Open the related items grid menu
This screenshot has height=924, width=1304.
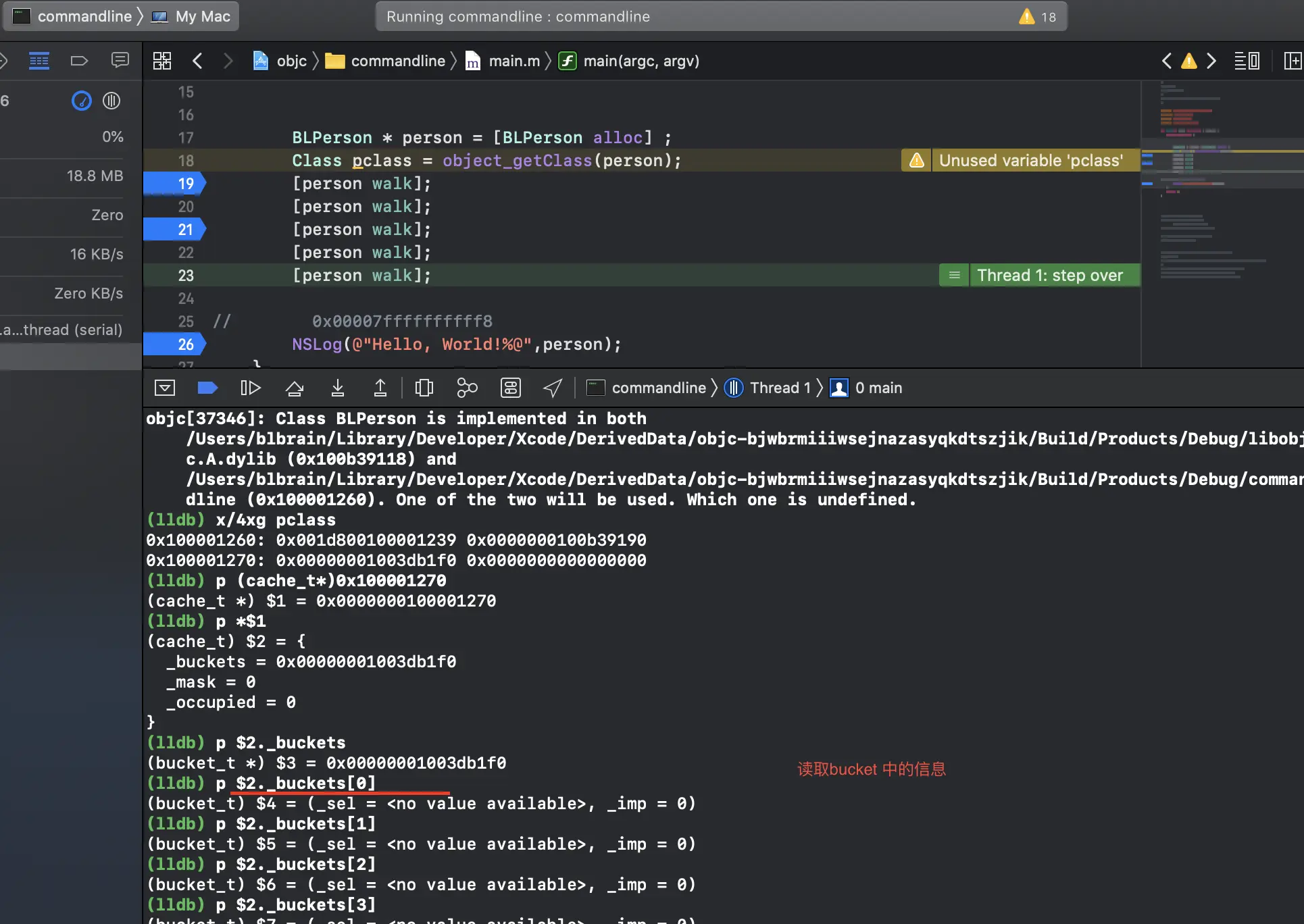point(162,61)
